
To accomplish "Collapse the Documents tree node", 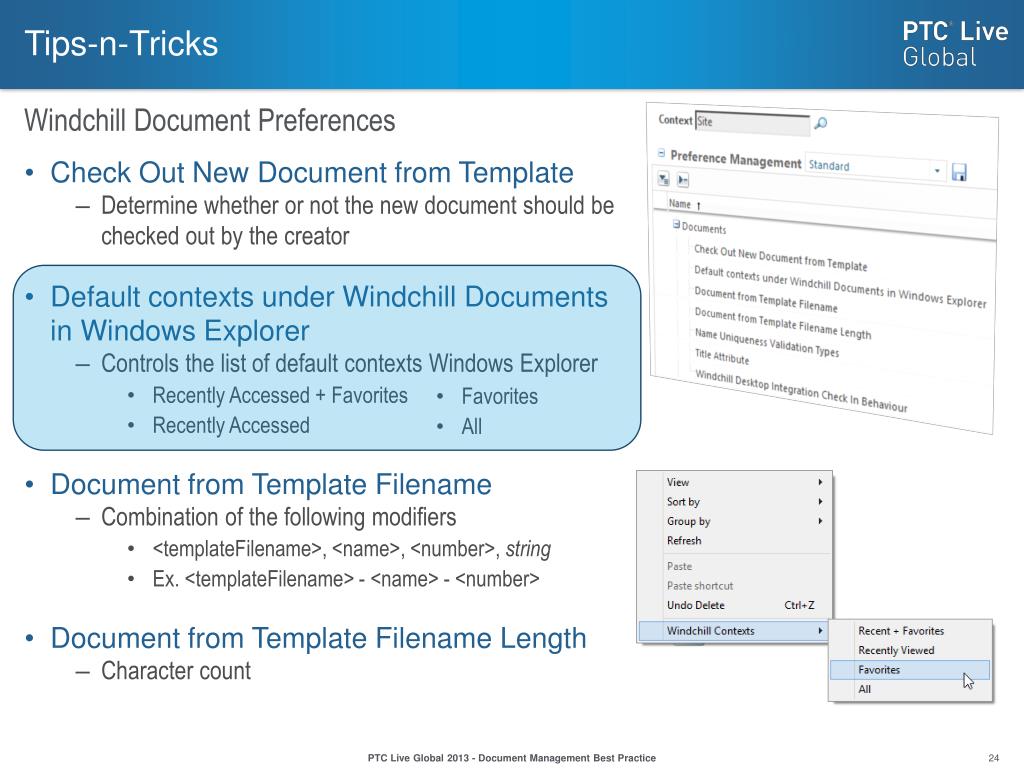I will click(677, 225).
